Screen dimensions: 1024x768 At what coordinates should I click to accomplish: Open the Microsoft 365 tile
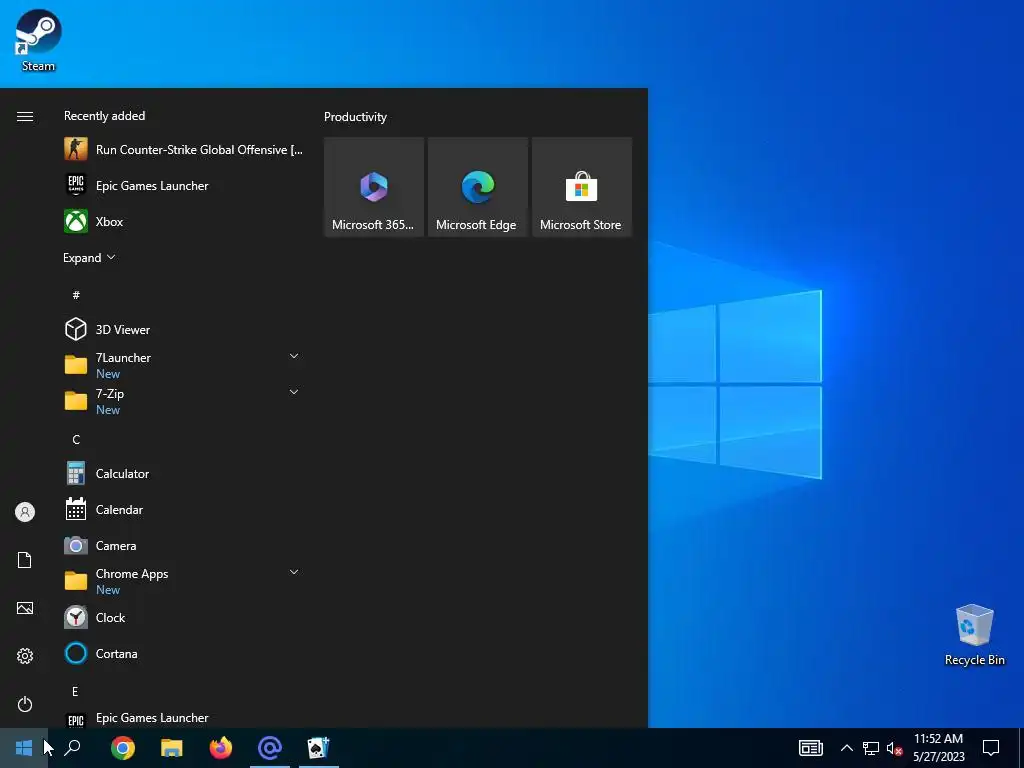tap(374, 187)
